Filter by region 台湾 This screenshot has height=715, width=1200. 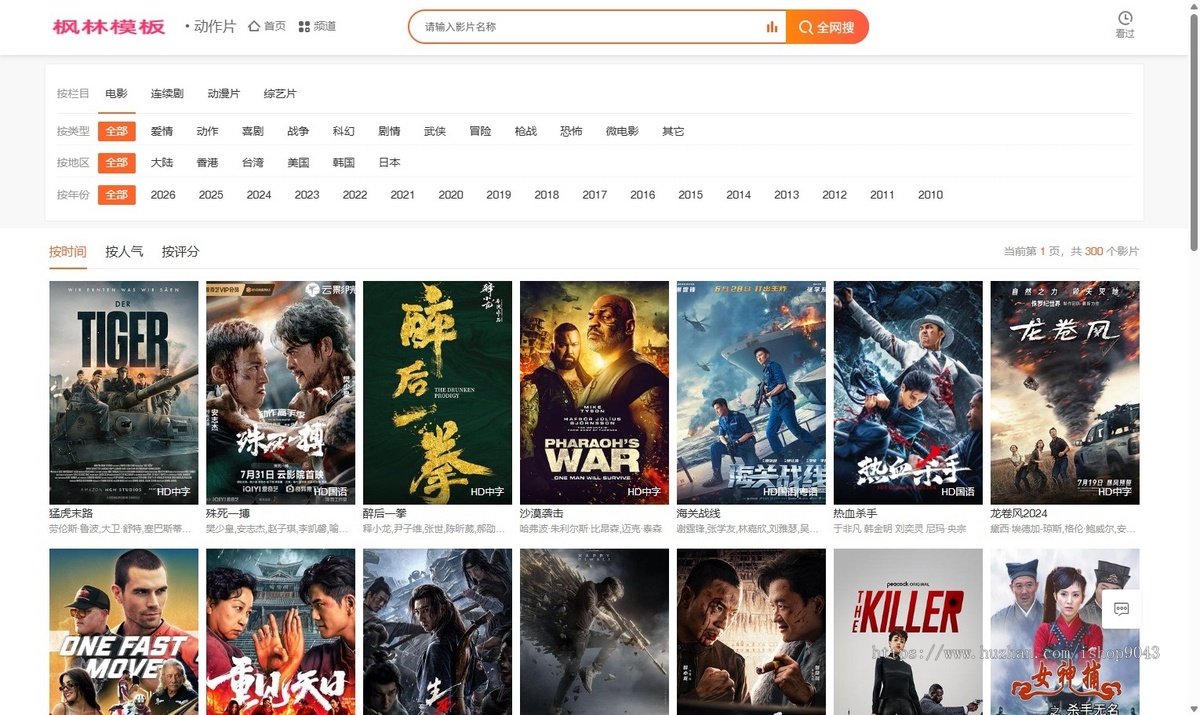tap(252, 162)
